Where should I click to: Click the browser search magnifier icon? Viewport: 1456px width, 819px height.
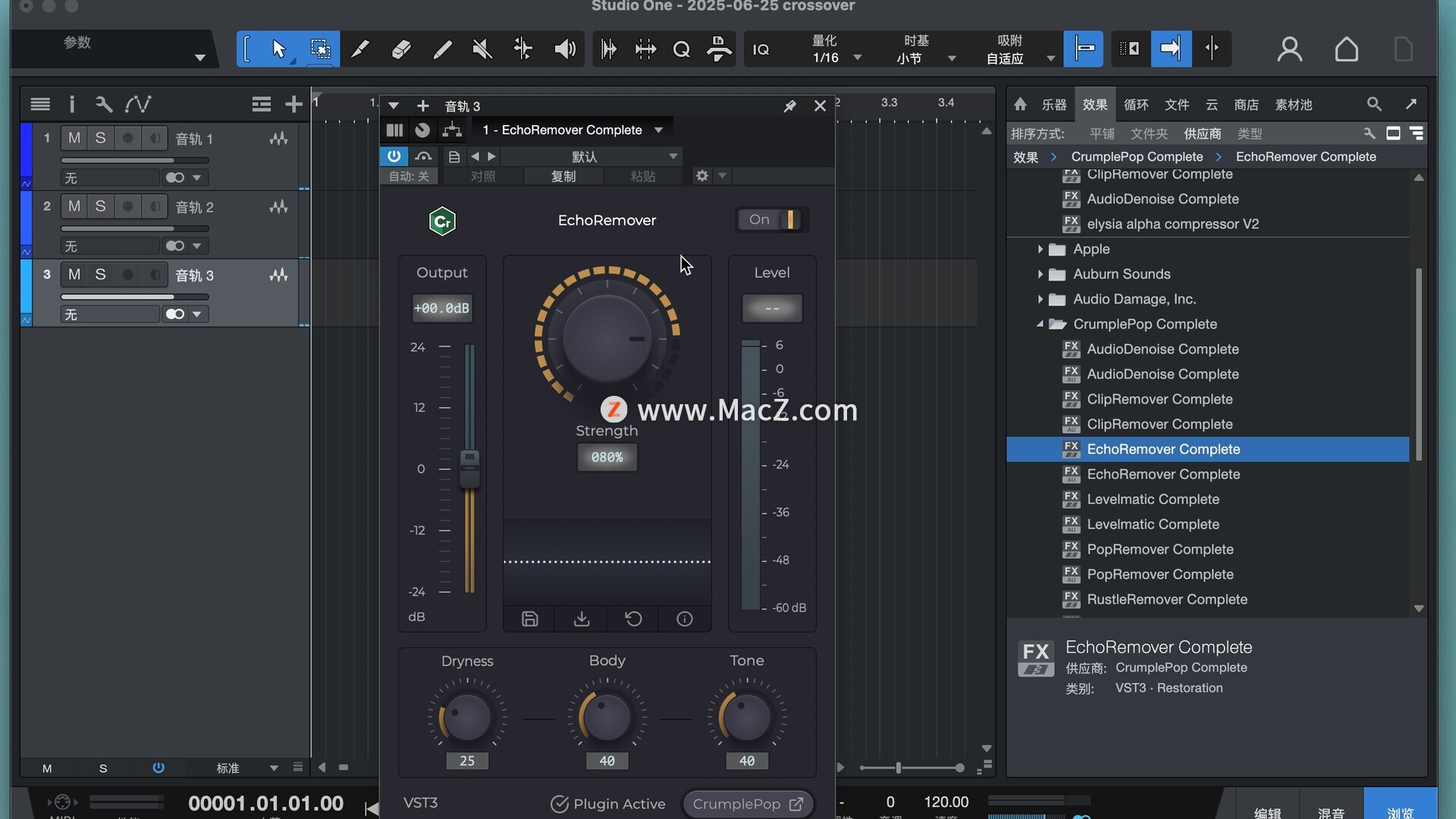[x=1374, y=104]
